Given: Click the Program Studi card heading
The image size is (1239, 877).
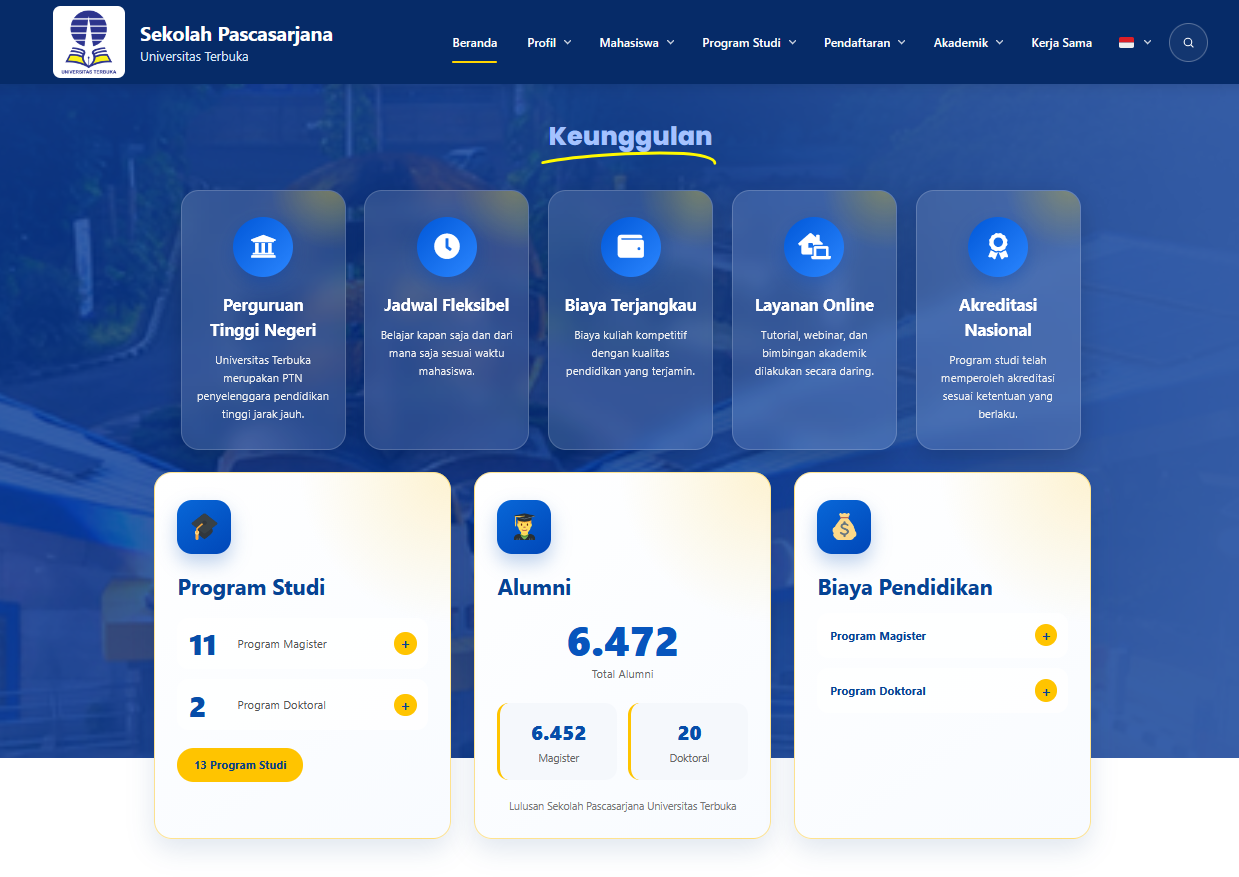Looking at the screenshot, I should pyautogui.click(x=251, y=587).
